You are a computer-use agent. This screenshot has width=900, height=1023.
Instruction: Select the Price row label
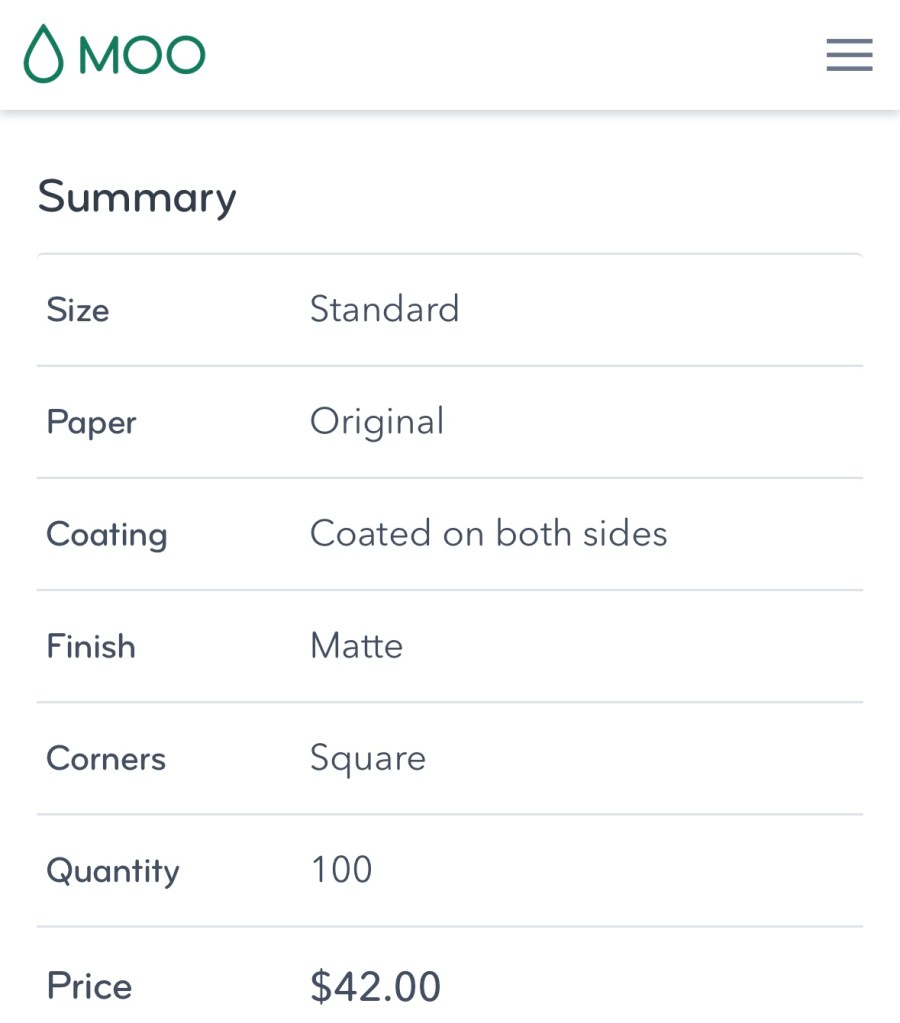[x=89, y=986]
